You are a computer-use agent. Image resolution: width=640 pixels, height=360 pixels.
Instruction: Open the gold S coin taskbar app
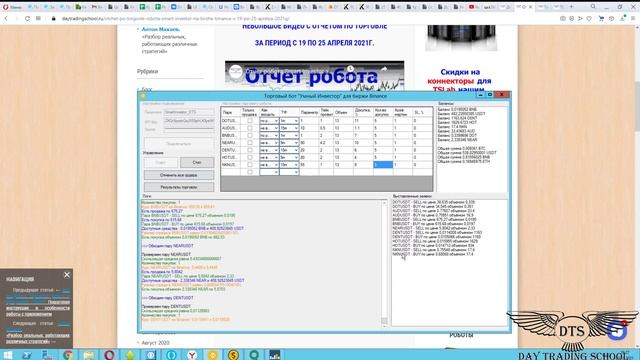pyautogui.click(x=233, y=355)
